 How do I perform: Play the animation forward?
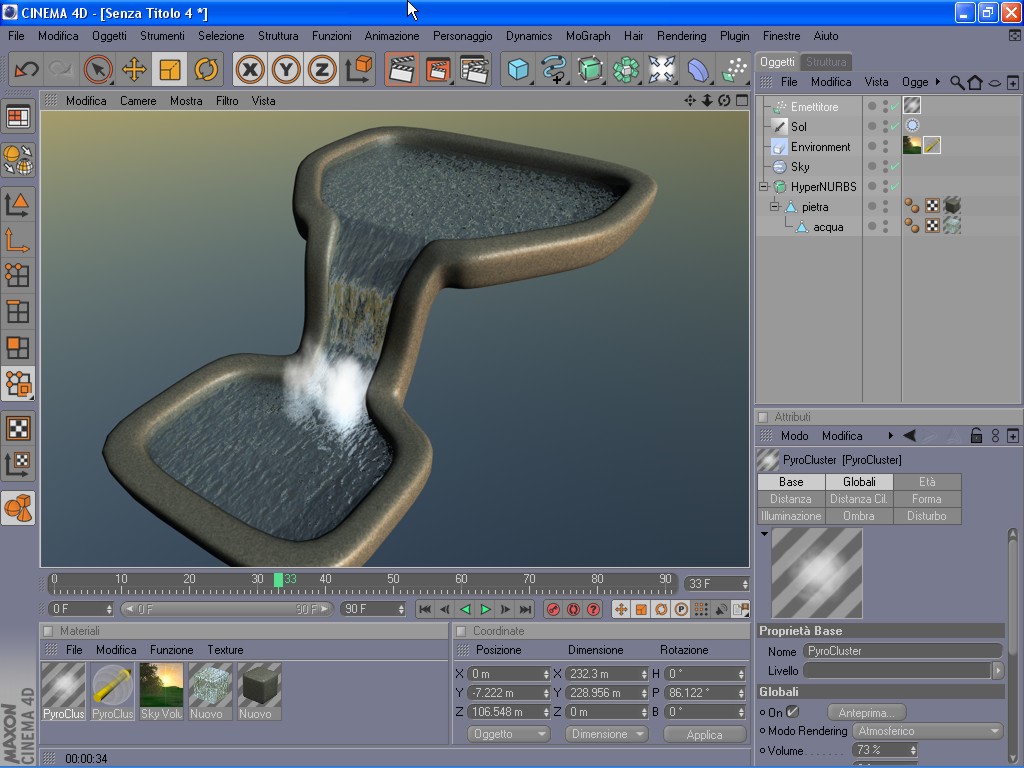click(x=485, y=609)
